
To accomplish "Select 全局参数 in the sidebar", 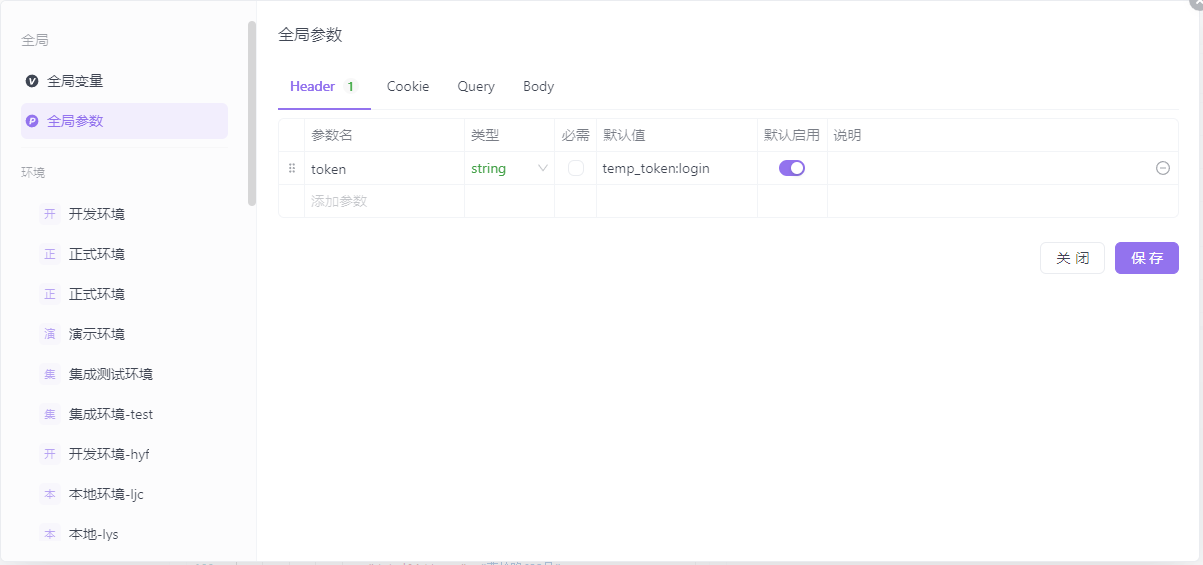I will (x=124, y=121).
